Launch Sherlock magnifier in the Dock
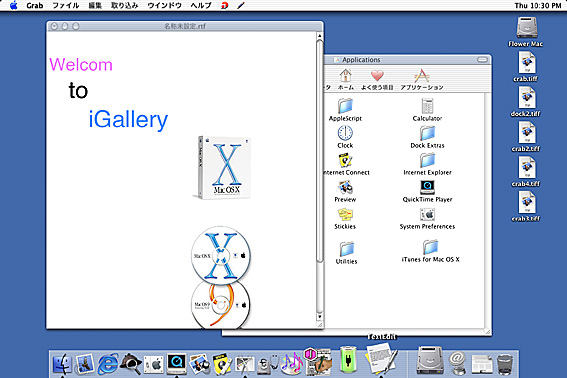This screenshot has height=378, width=567. pyautogui.click(x=131, y=364)
